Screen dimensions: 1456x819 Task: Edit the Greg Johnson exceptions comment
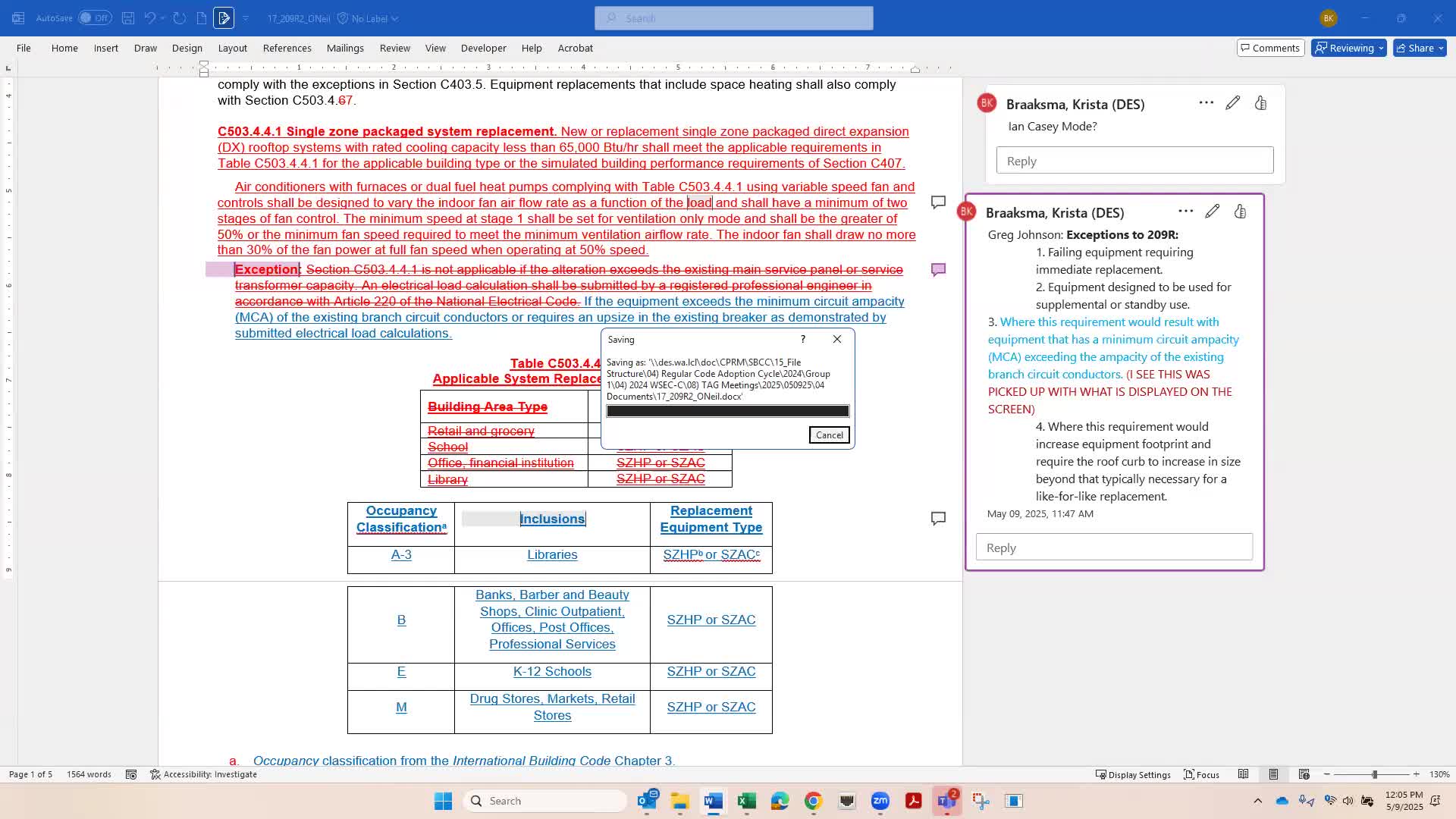coord(1212,212)
